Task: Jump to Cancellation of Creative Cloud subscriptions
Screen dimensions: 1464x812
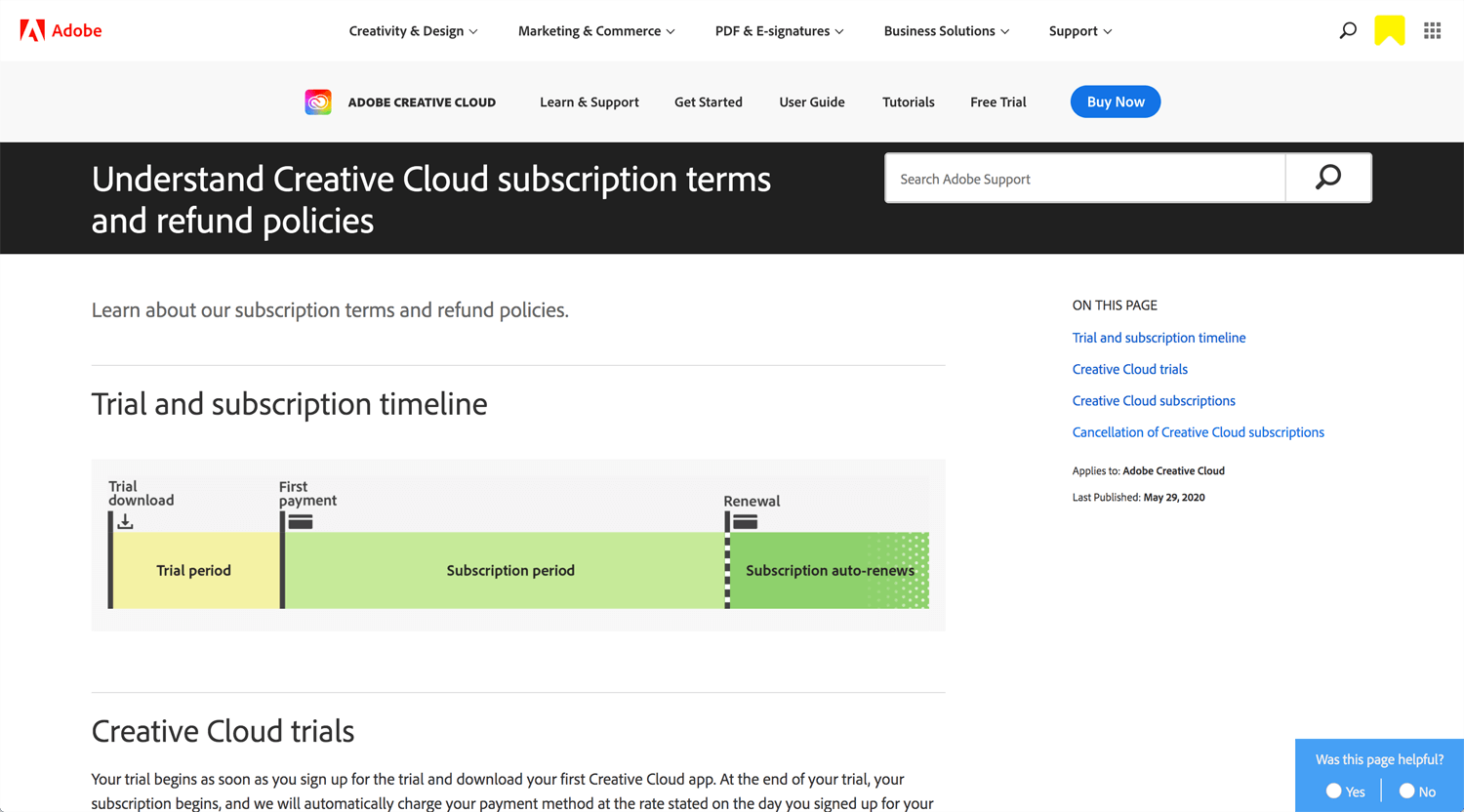Action: (x=1199, y=431)
